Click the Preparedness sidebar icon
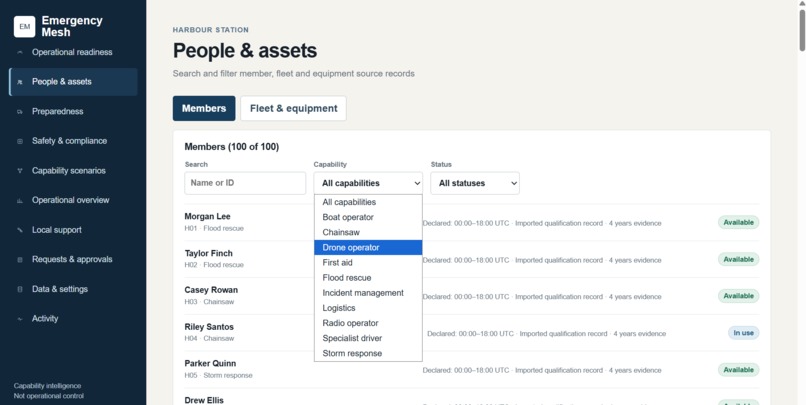The image size is (806, 405). pyautogui.click(x=20, y=112)
